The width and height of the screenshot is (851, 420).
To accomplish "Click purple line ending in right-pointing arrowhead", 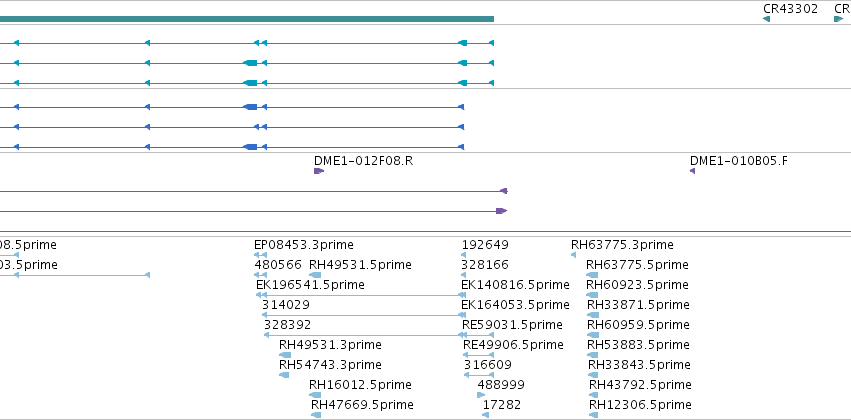I will click(253, 211).
